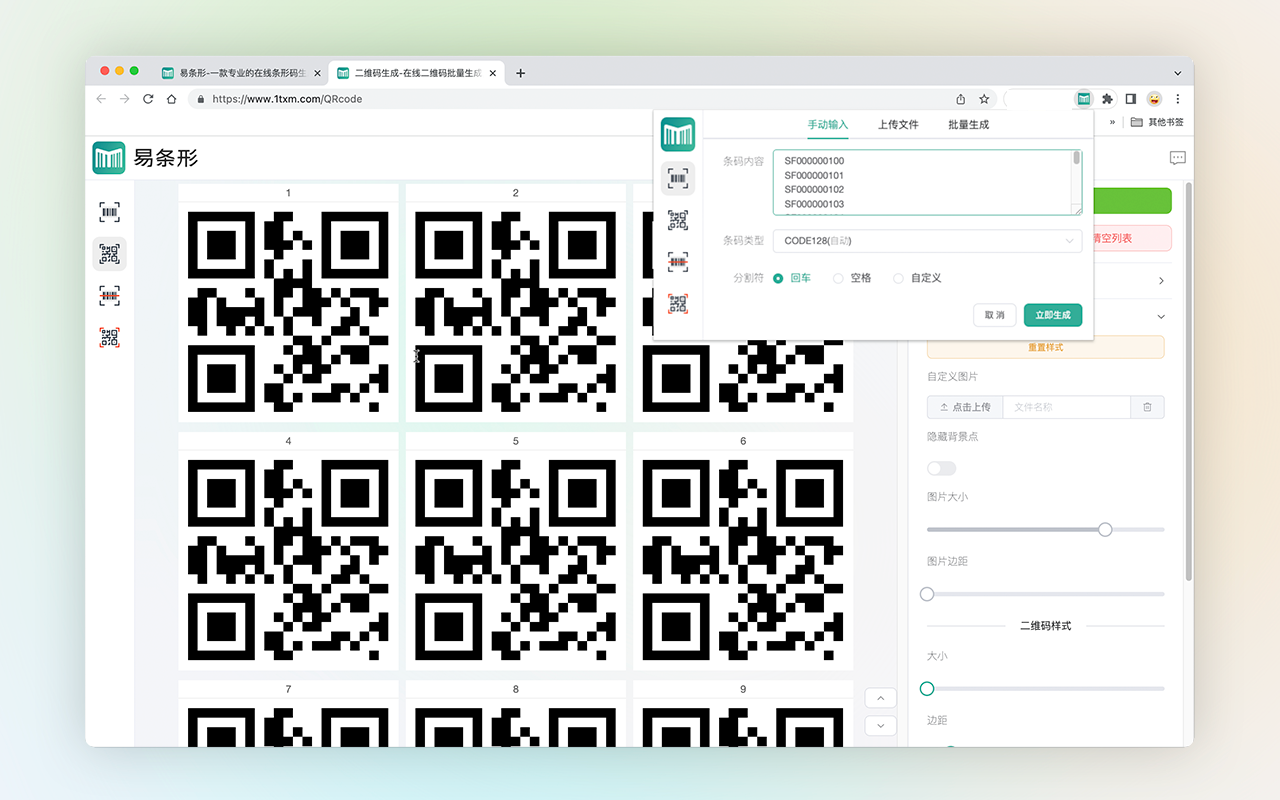Image resolution: width=1280 pixels, height=800 pixels.
Task: Click the 立即生成 button
Action: pos(1053,315)
